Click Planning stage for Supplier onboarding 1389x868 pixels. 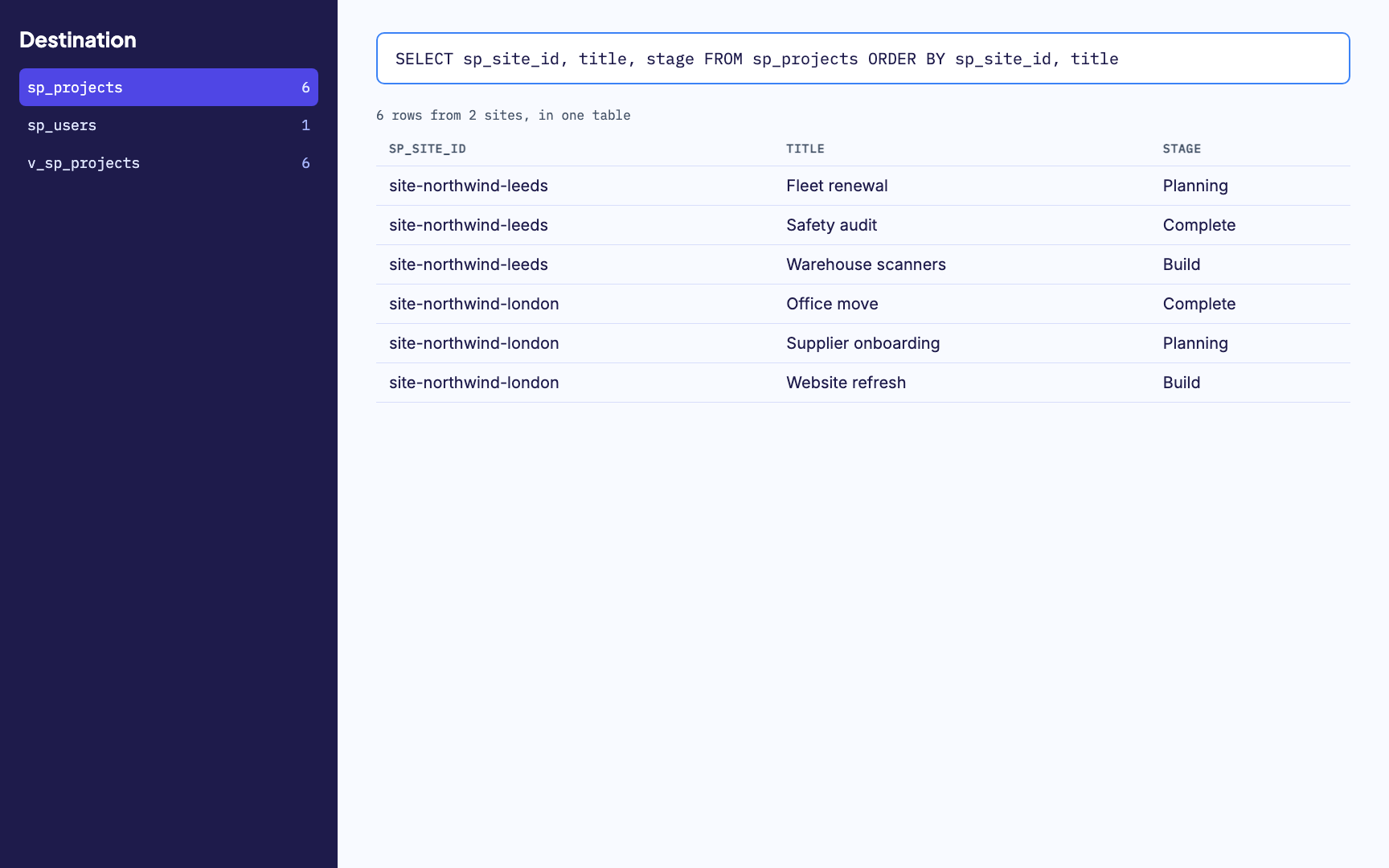pos(1195,343)
